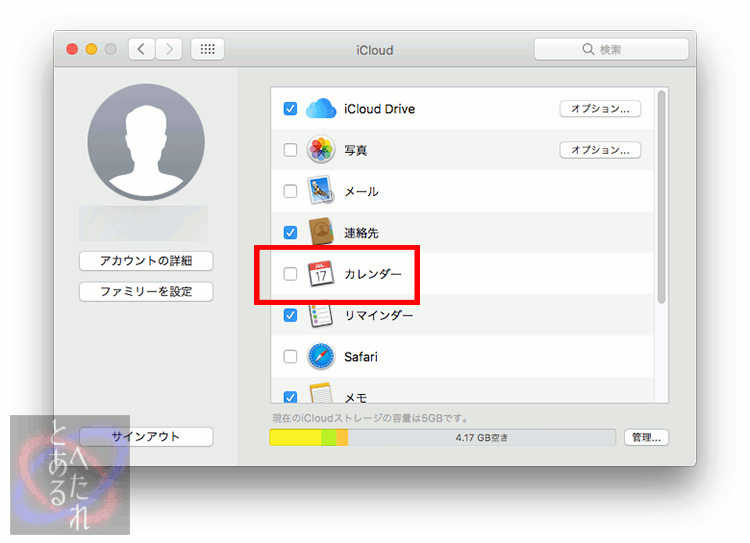
Task: Click the iCloud storage usage bar
Action: (x=442, y=437)
